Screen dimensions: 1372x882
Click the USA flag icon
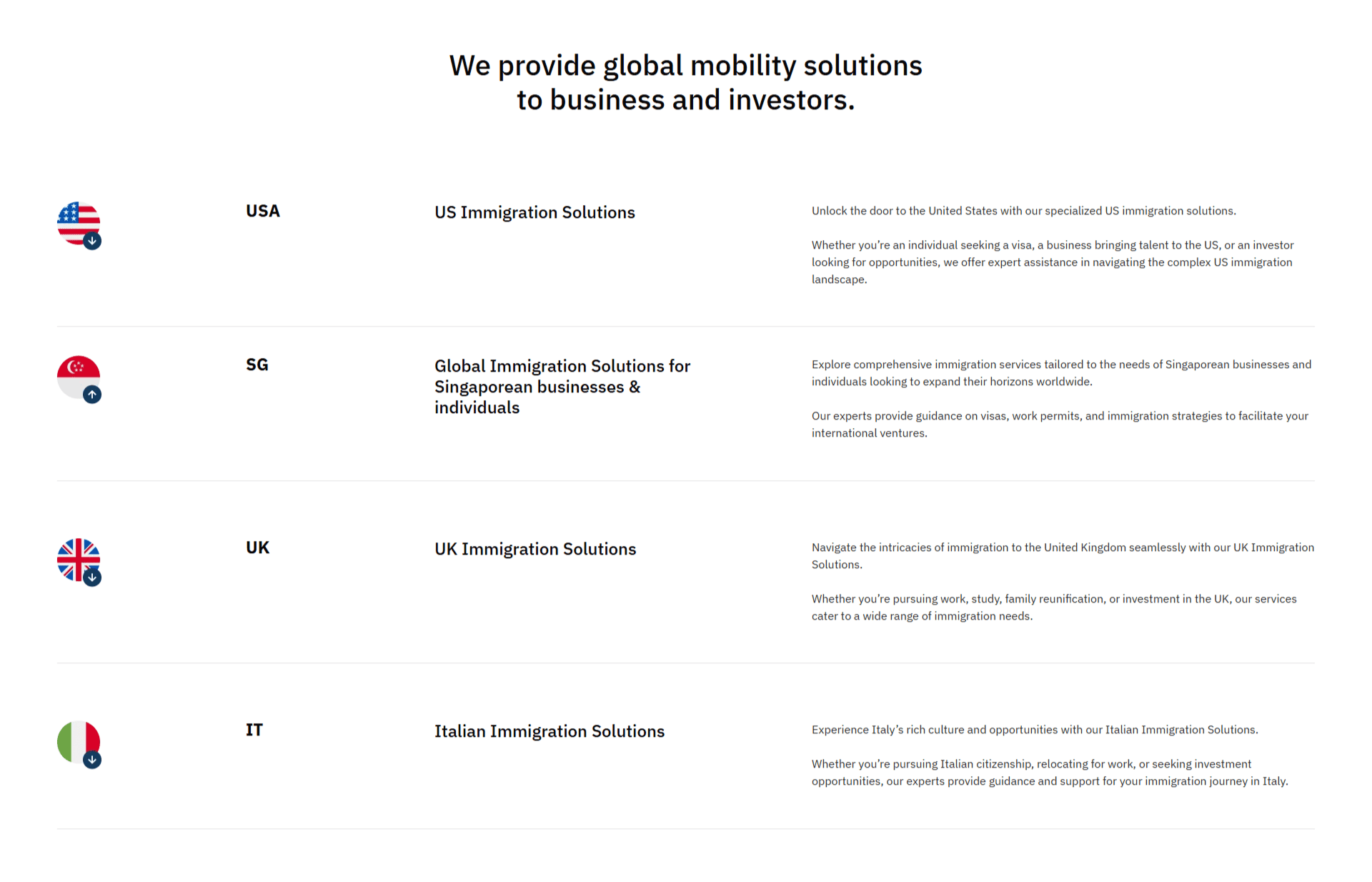[76, 220]
